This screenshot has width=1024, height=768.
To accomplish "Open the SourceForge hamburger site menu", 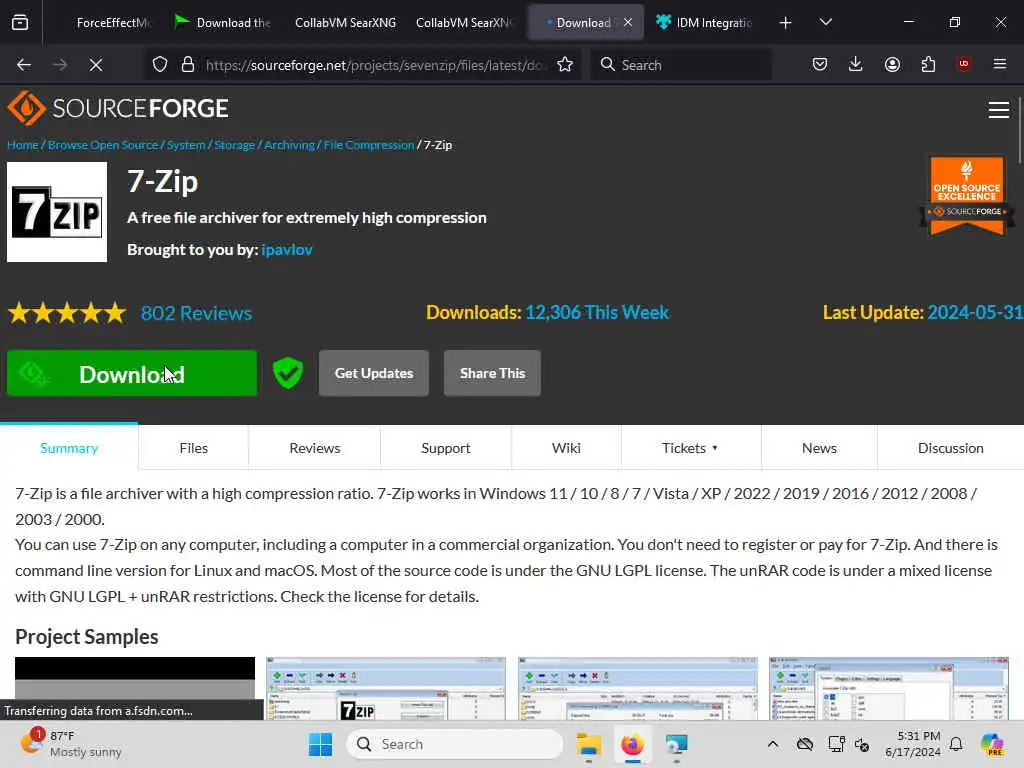I will click(999, 110).
